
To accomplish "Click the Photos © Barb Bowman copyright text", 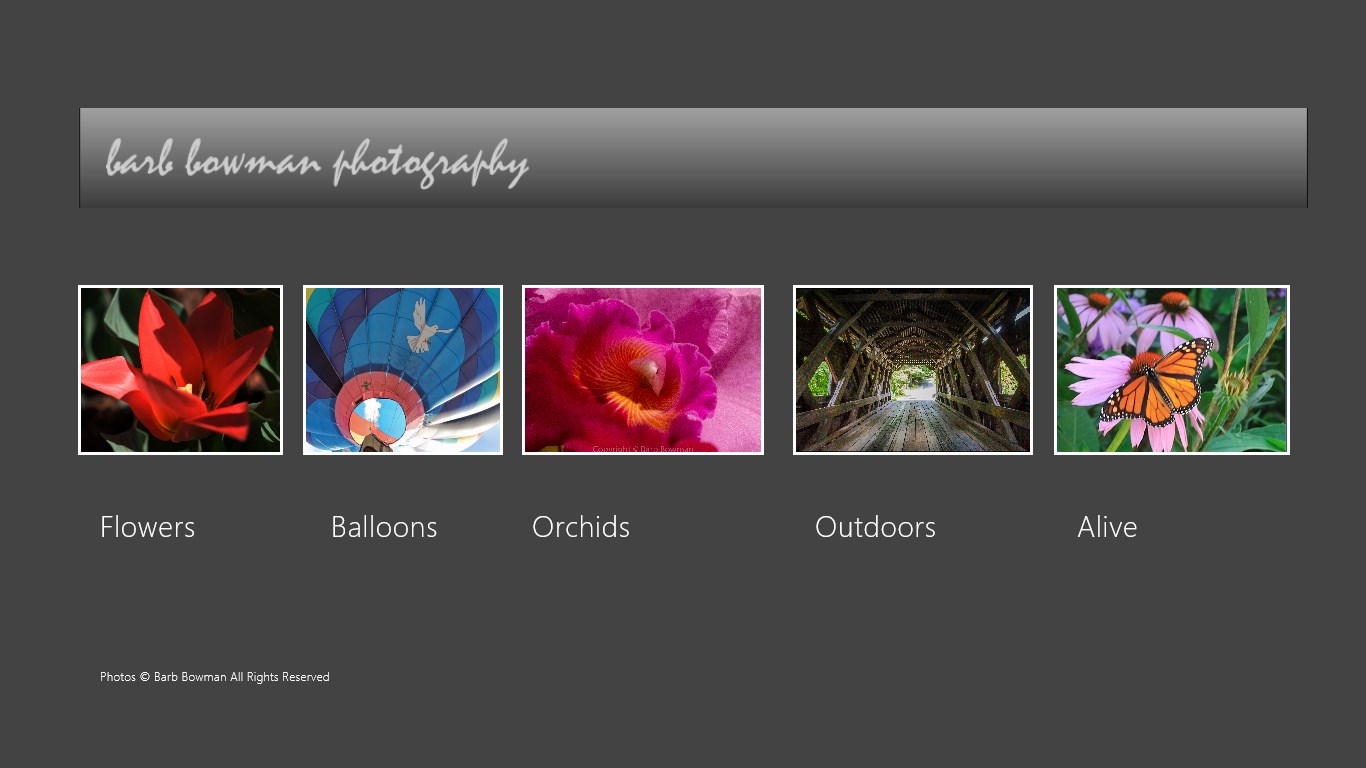I will tap(163, 677).
